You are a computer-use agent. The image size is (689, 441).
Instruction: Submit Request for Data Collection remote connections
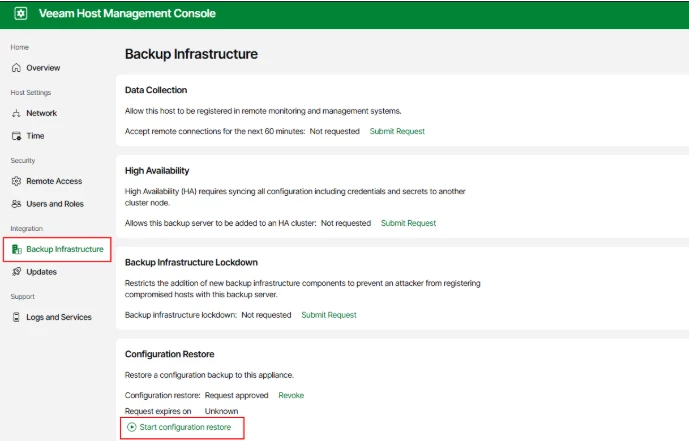pyautogui.click(x=397, y=131)
